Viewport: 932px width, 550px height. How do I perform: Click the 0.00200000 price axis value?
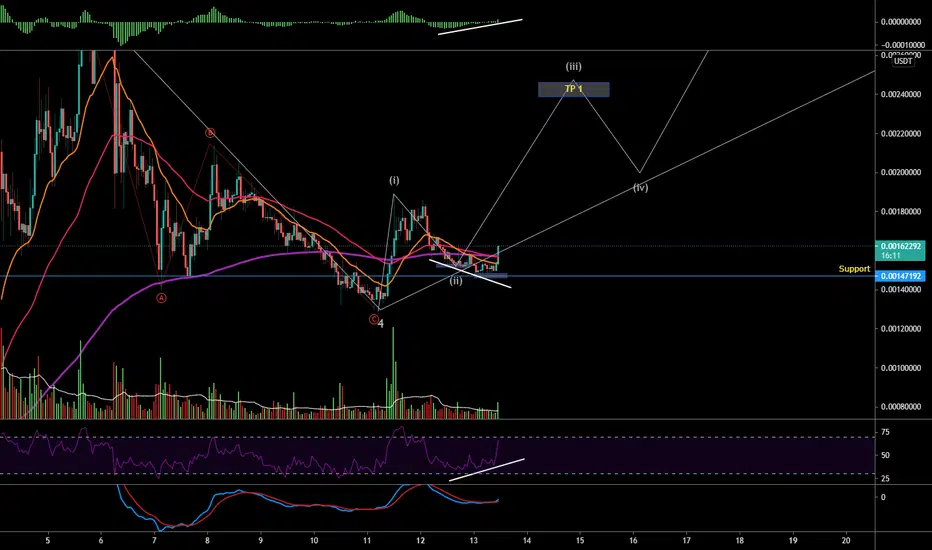coord(900,172)
